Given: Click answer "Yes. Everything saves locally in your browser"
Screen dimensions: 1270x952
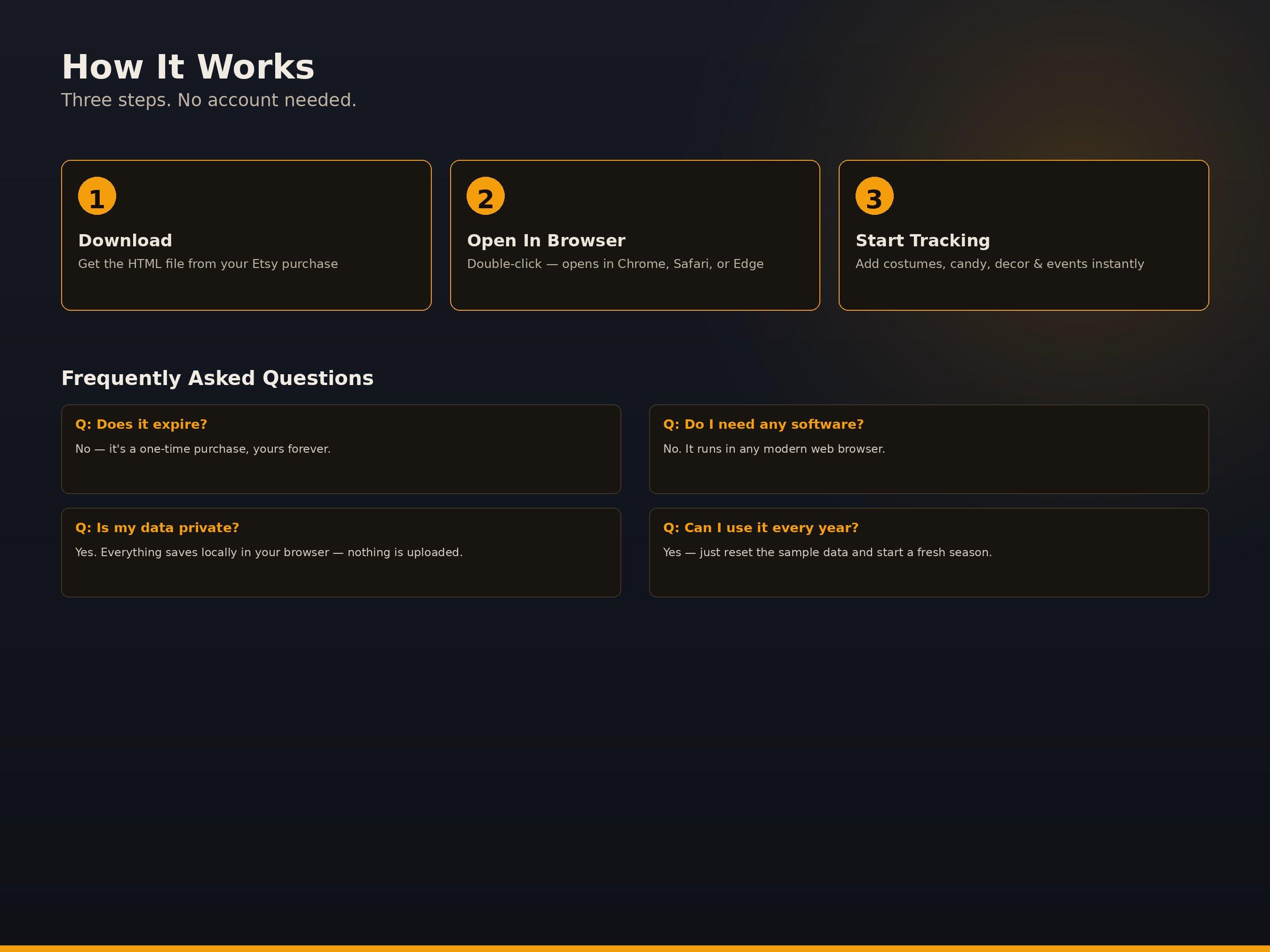Looking at the screenshot, I should (x=202, y=552).
